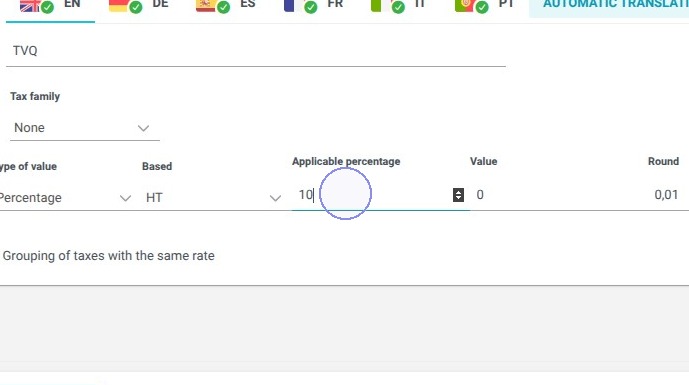Screen dimensions: 689x385
Task: Click the Applicable percentage spinner arrows
Action: coord(458,195)
